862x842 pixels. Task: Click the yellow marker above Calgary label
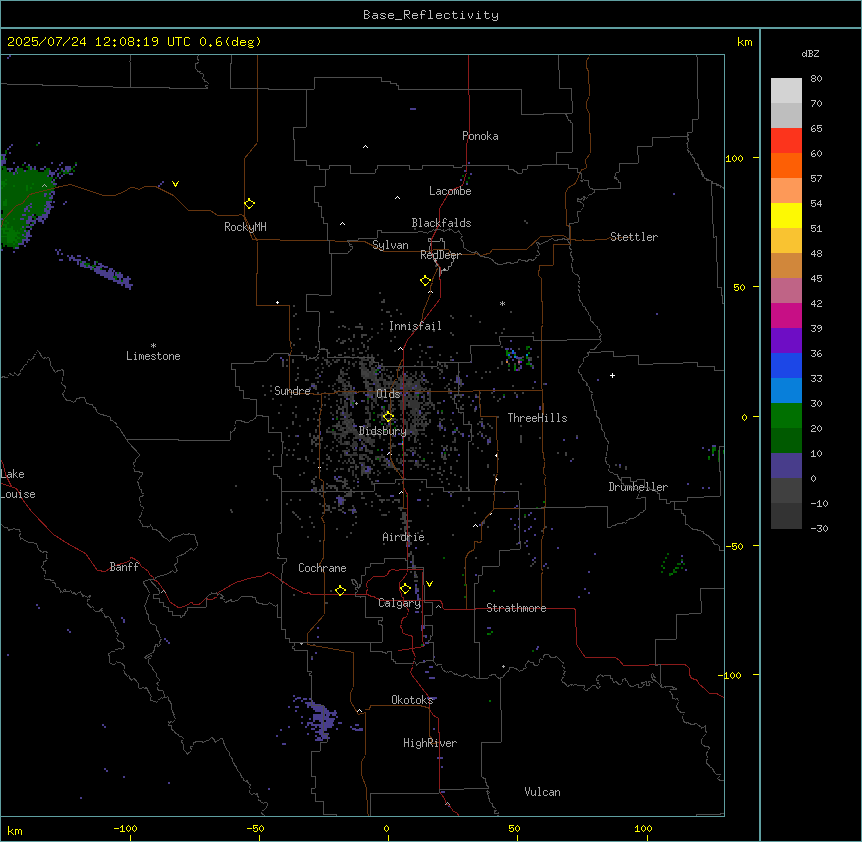pos(405,589)
